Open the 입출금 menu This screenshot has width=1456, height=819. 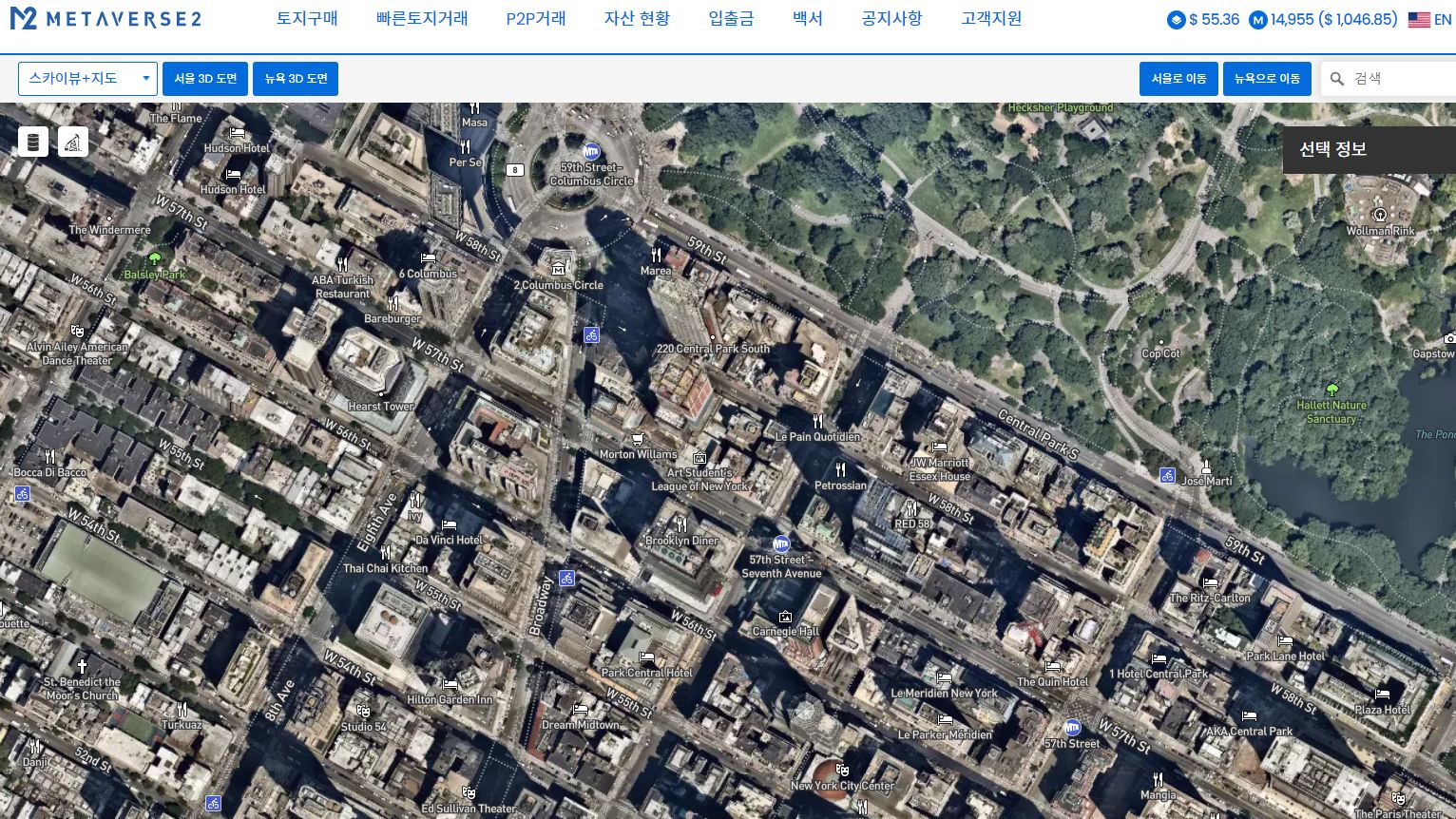tap(731, 19)
